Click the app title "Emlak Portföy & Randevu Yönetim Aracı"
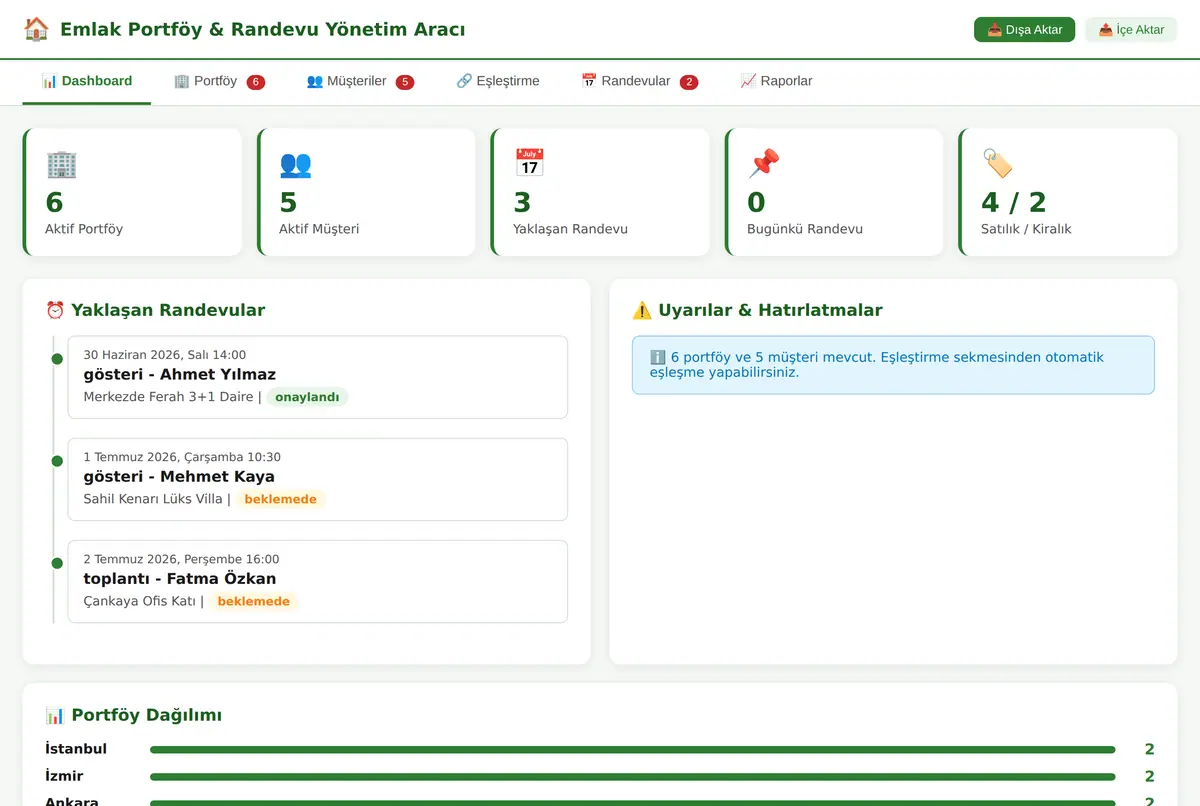The width and height of the screenshot is (1200, 806). coord(262,29)
